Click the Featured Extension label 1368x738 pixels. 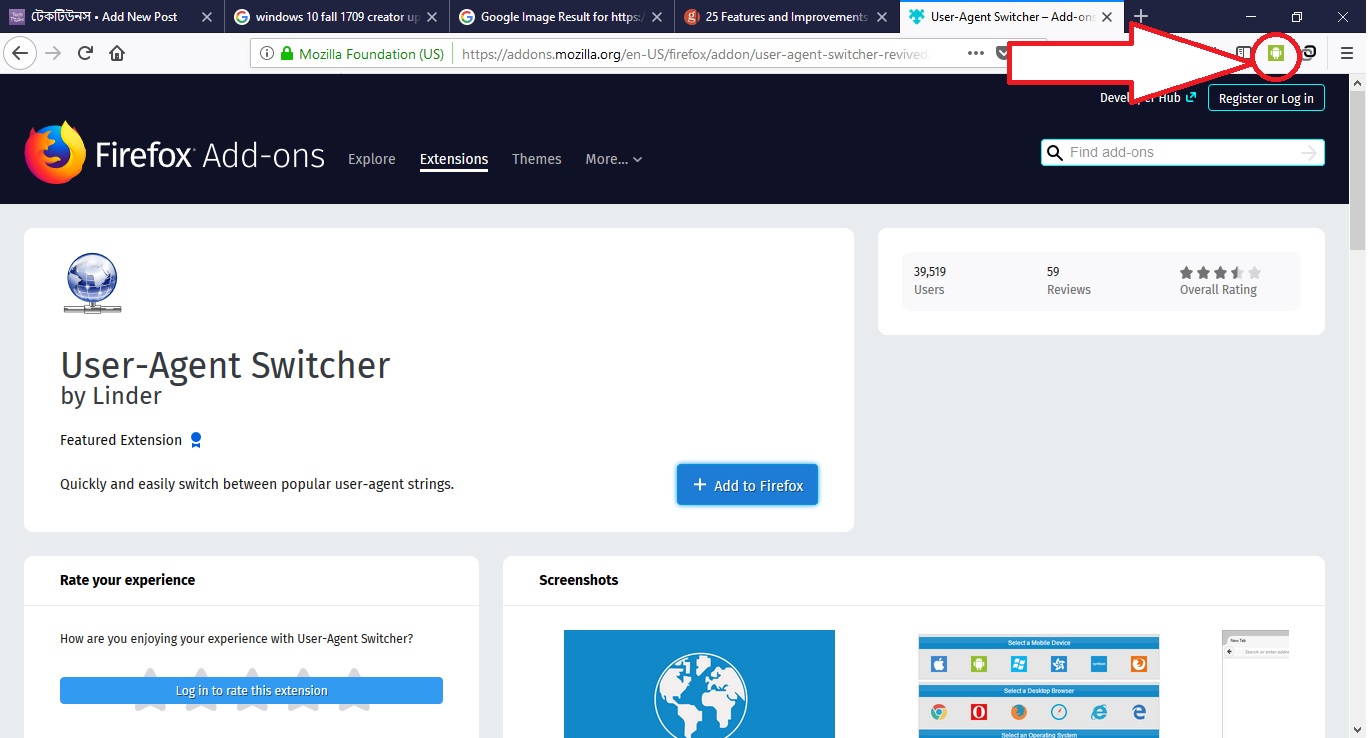click(121, 440)
